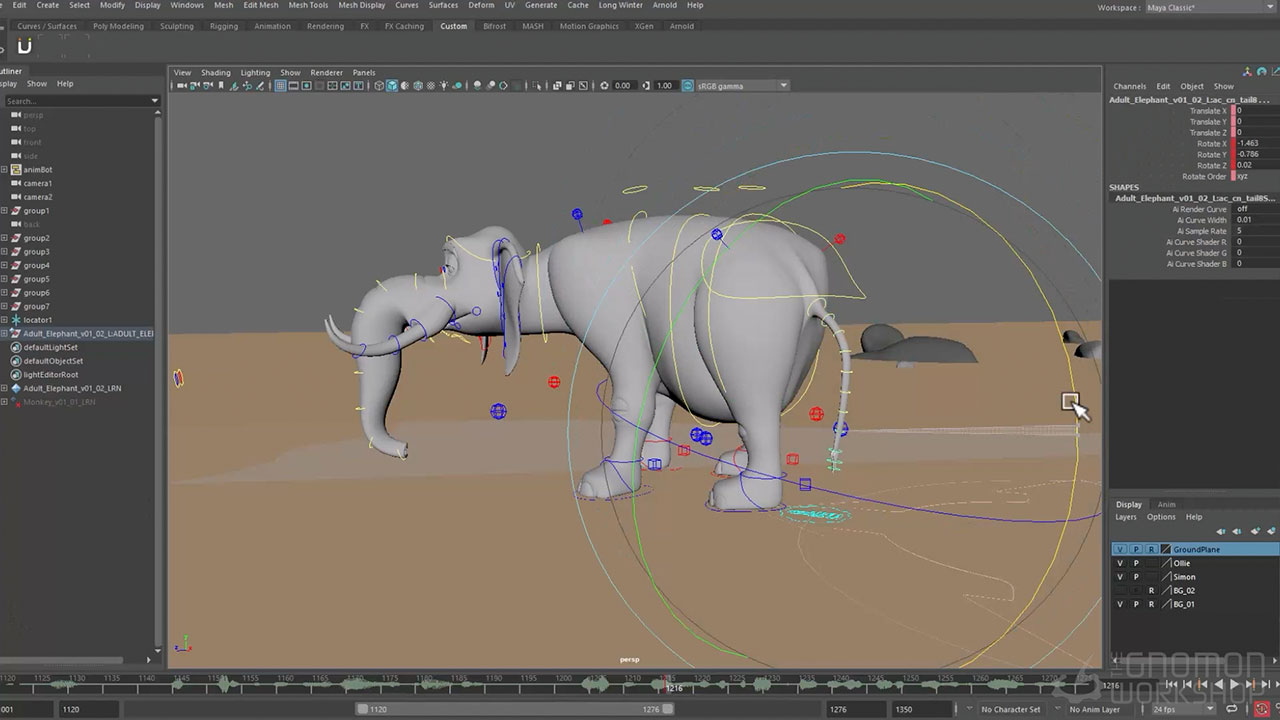The height and width of the screenshot is (720, 1280).
Task: Select the Anim layer tab
Action: pos(1166,504)
